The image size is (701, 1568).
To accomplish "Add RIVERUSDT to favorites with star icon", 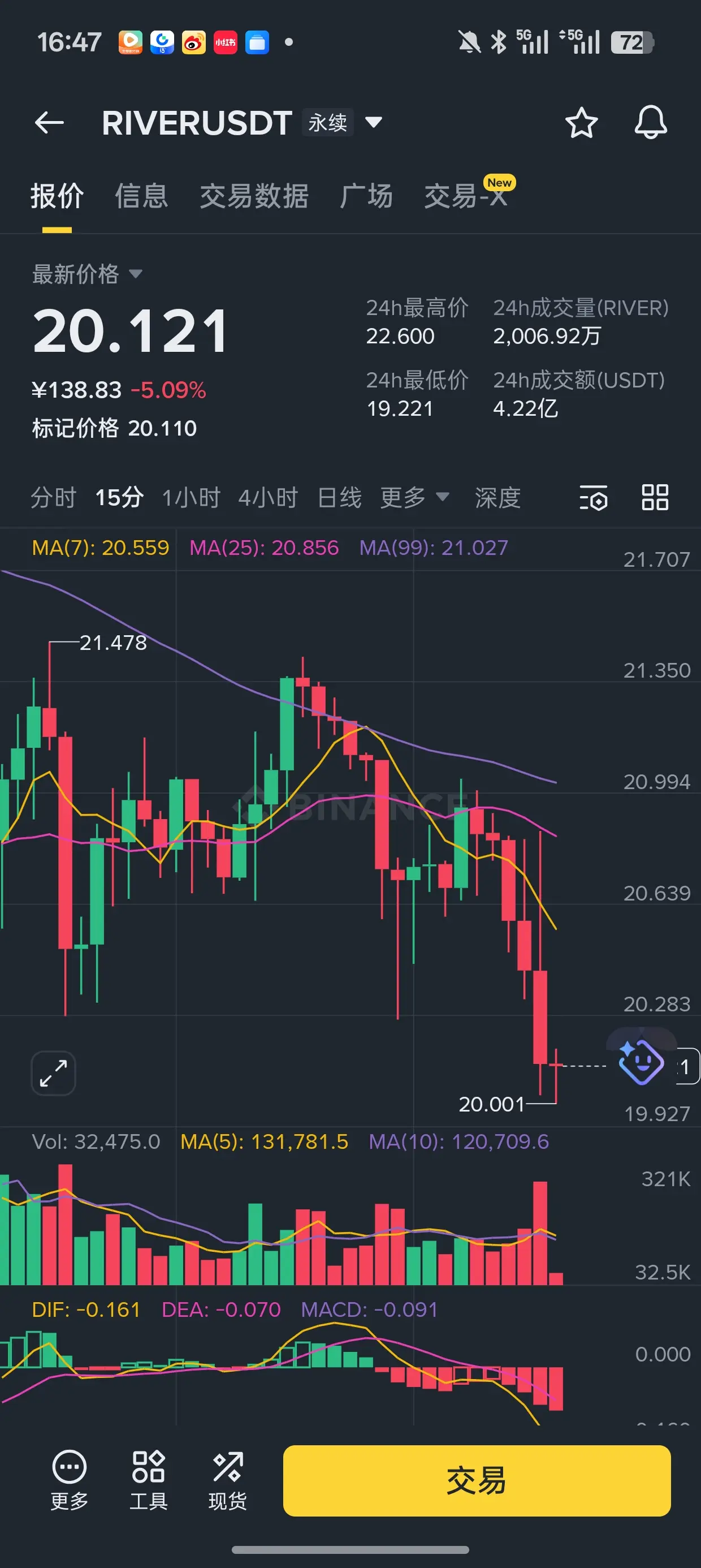I will tap(581, 123).
